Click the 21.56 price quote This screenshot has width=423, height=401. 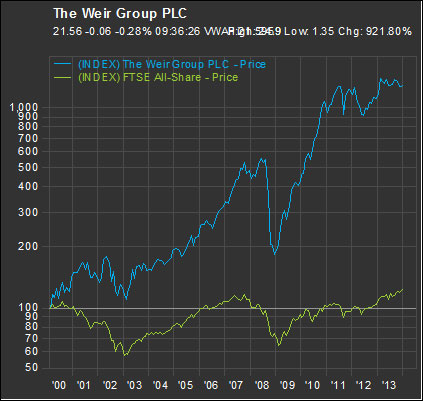68,32
